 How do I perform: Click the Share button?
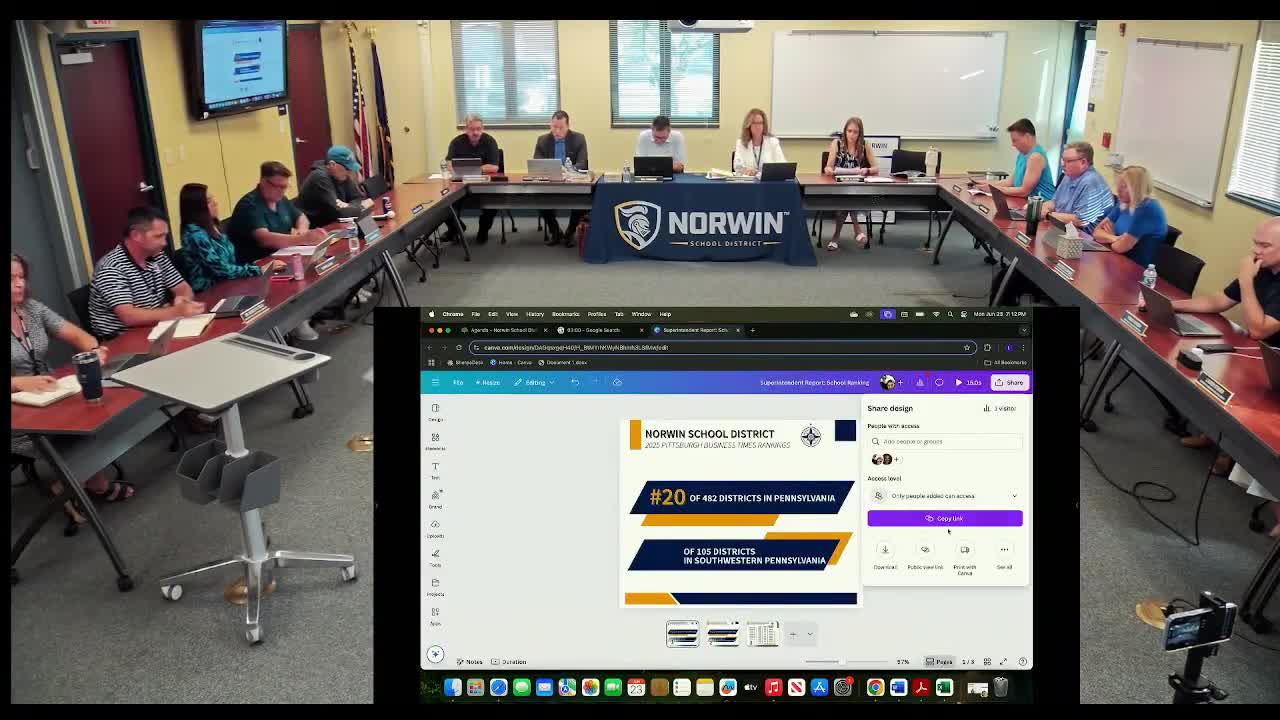(x=1010, y=382)
